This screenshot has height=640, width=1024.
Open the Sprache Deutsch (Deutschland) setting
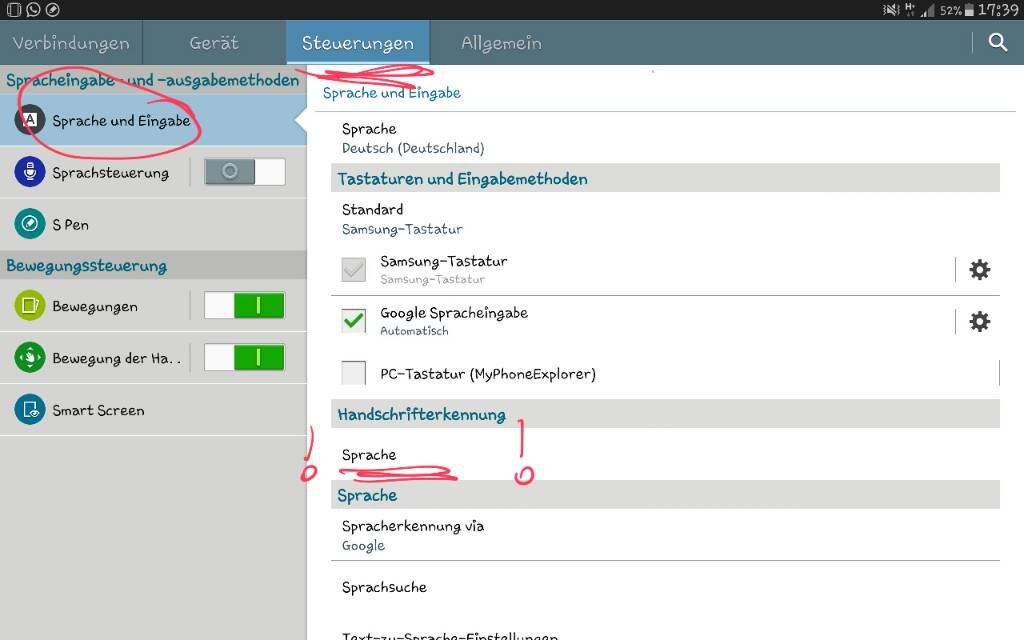click(x=665, y=138)
